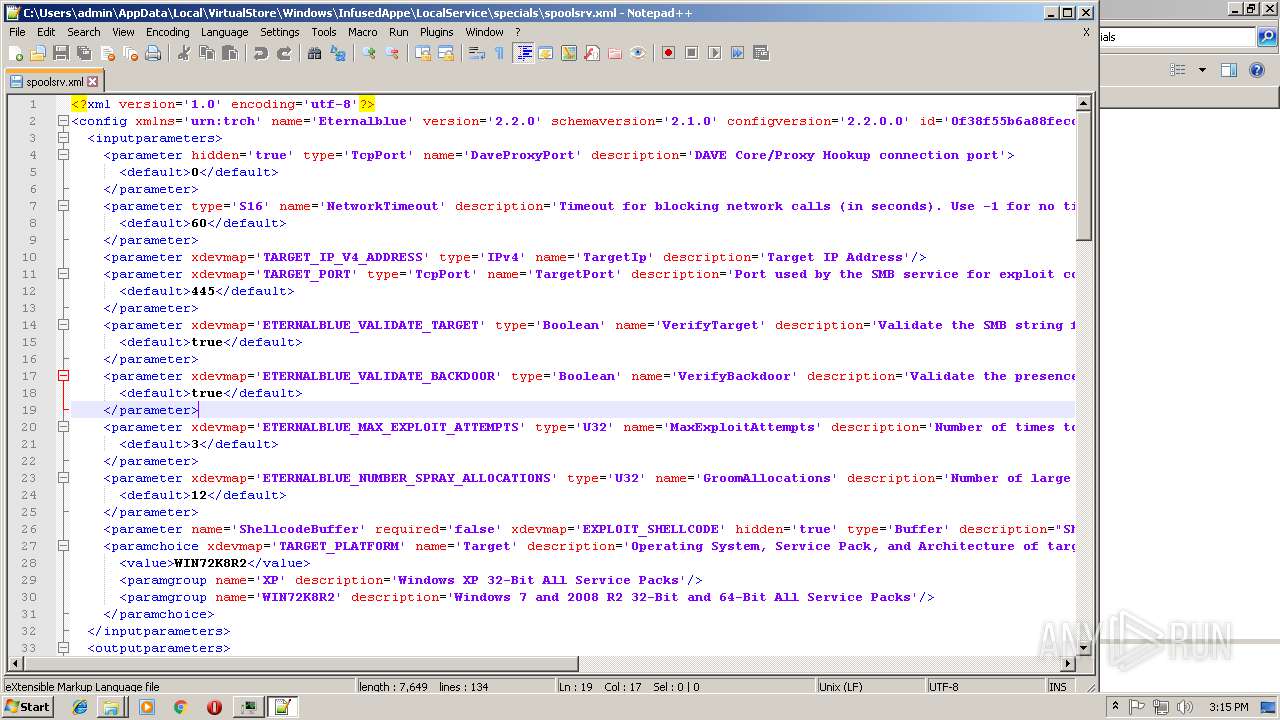
Task: Click the Replace toolbar icon
Action: click(338, 53)
